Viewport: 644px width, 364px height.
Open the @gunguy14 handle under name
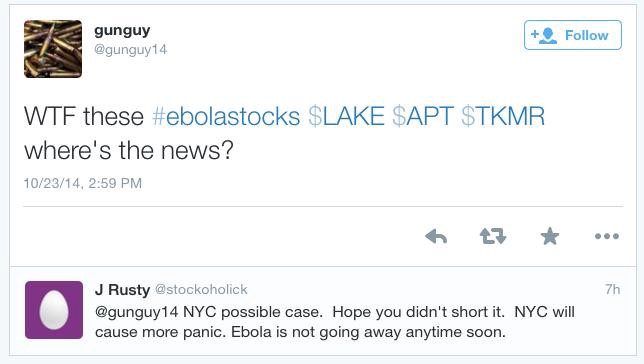click(x=131, y=50)
